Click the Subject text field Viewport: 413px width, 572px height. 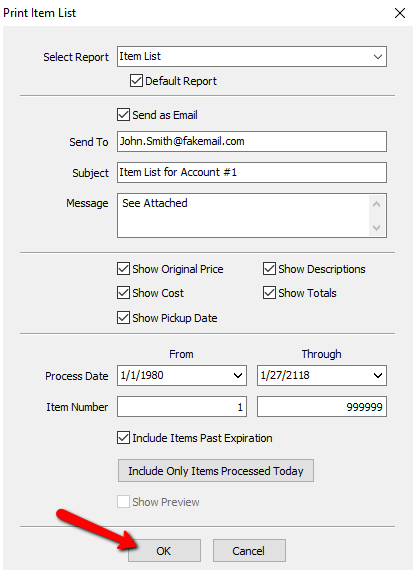[252, 173]
